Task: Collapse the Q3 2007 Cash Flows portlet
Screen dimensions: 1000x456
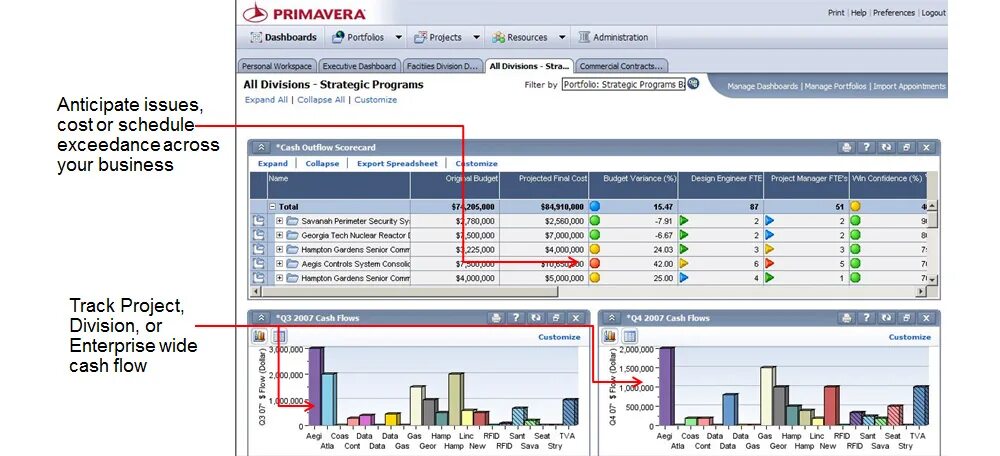Action: [261, 318]
